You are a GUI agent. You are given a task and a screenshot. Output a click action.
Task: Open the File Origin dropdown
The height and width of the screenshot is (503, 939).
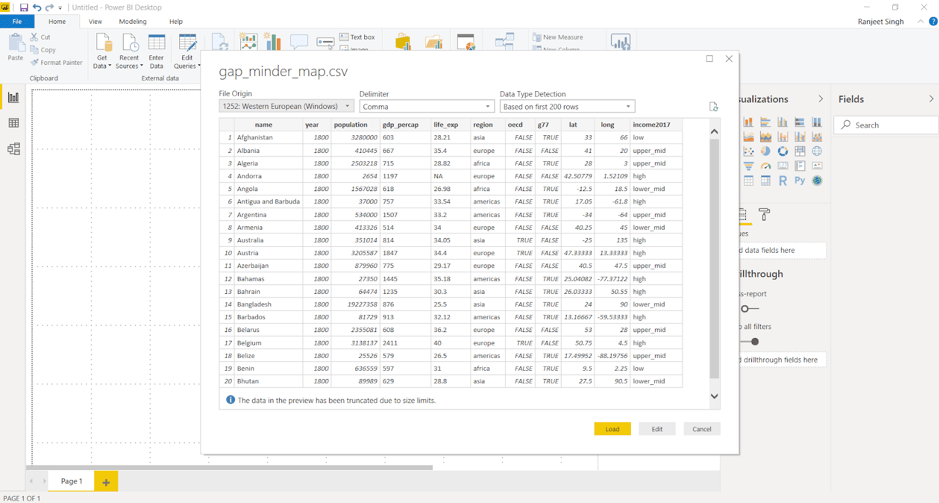(286, 107)
